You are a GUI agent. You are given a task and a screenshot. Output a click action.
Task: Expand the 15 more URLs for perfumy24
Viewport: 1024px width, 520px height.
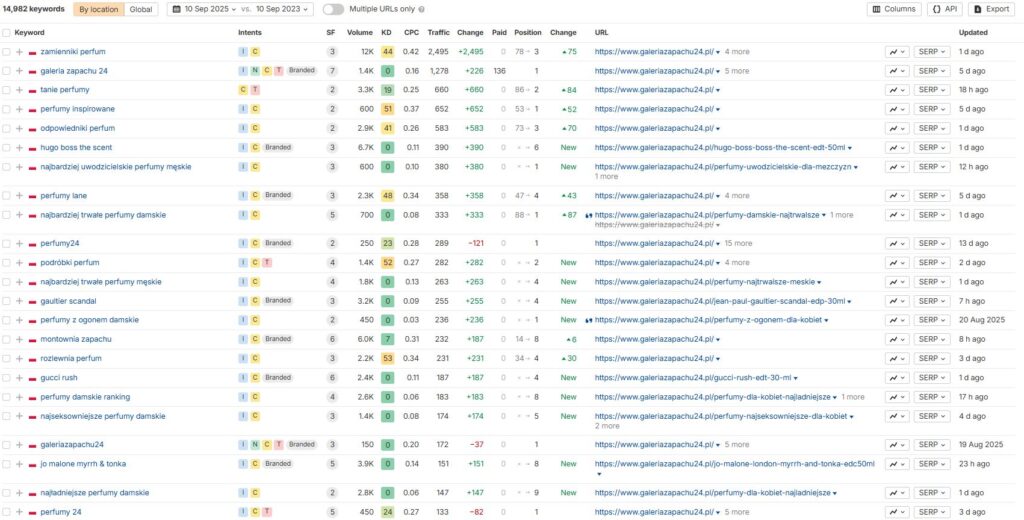[x=738, y=244]
